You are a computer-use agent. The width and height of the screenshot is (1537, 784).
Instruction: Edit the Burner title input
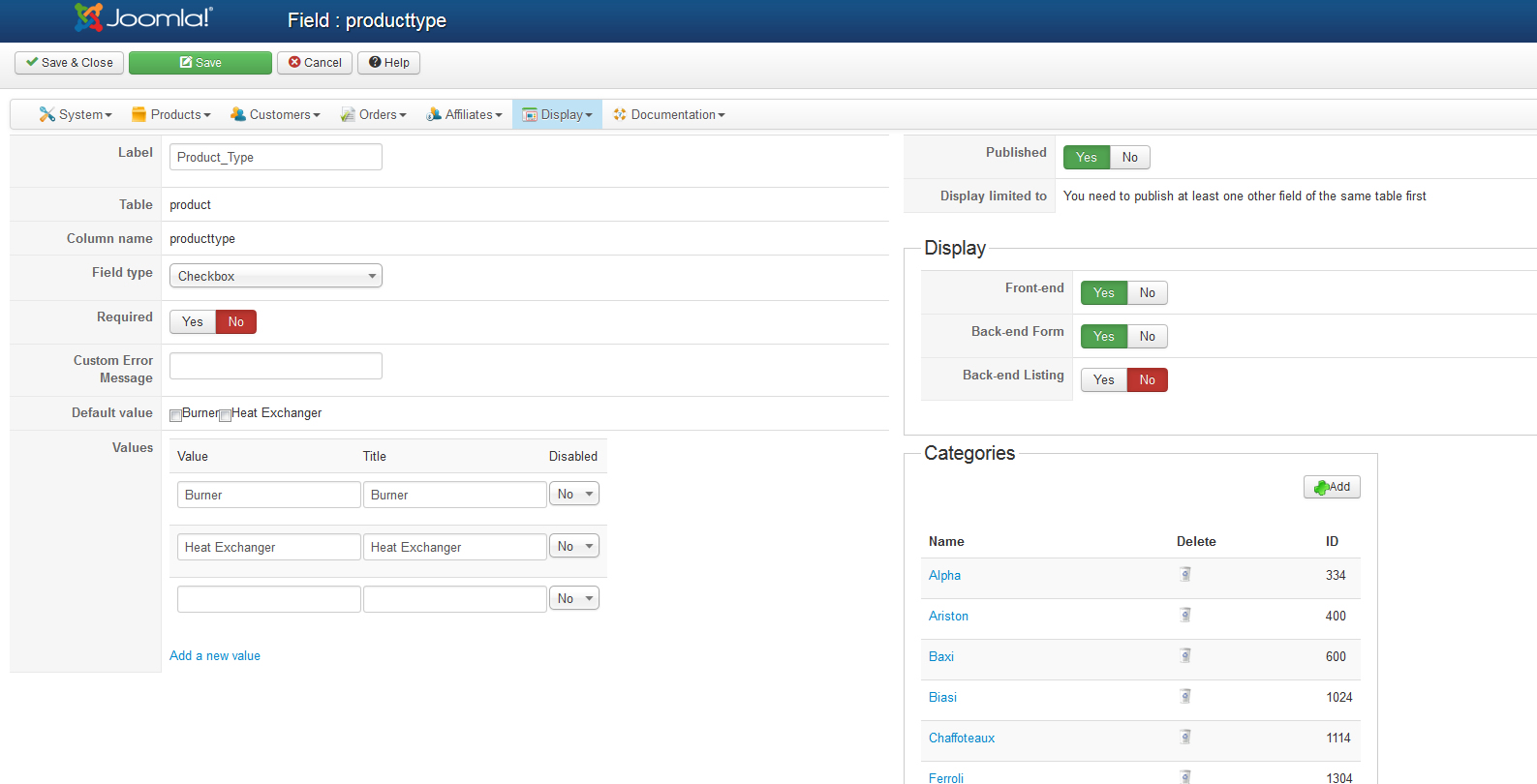455,495
